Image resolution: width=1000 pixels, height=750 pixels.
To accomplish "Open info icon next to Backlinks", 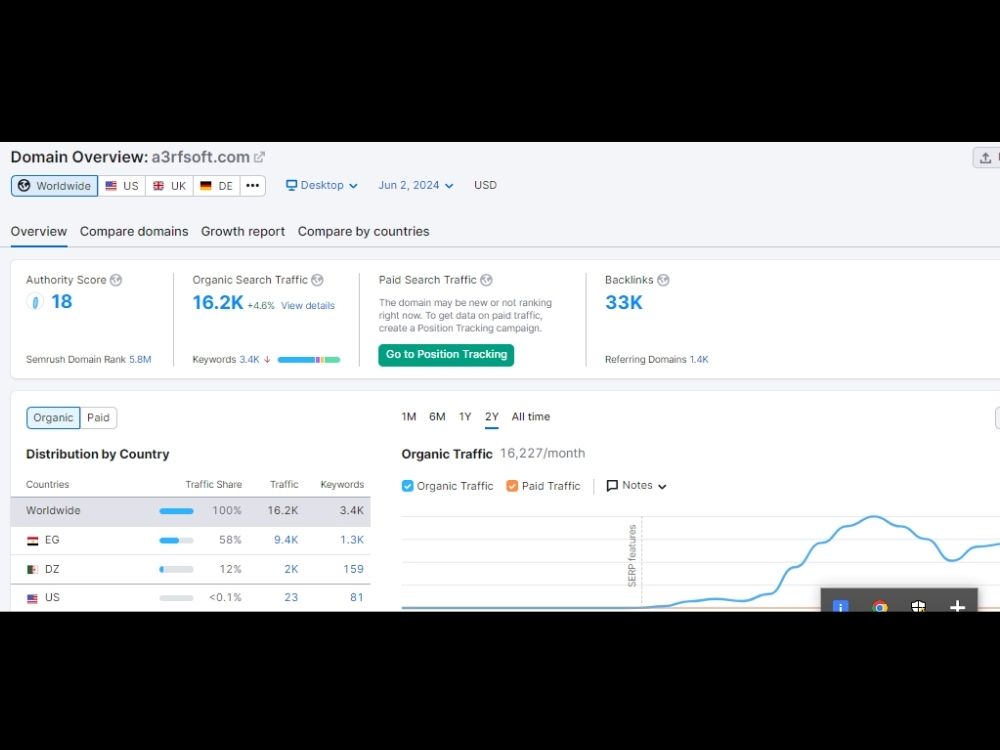I will [663, 280].
